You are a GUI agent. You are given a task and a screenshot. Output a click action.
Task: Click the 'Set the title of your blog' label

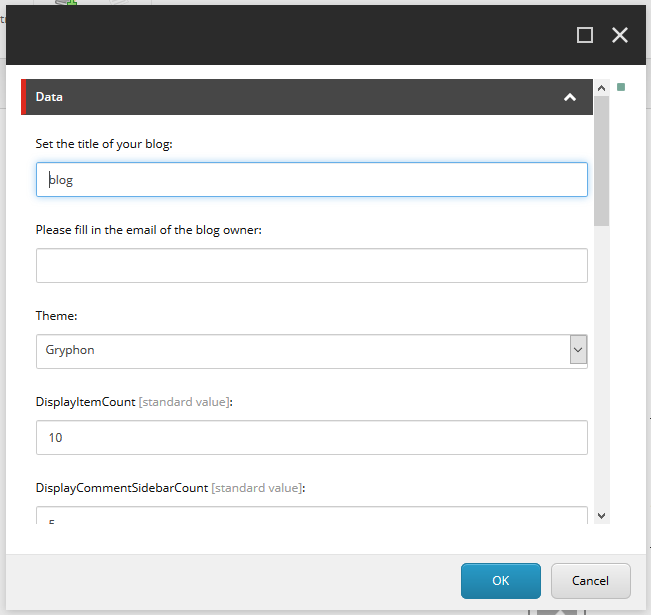click(x=104, y=145)
